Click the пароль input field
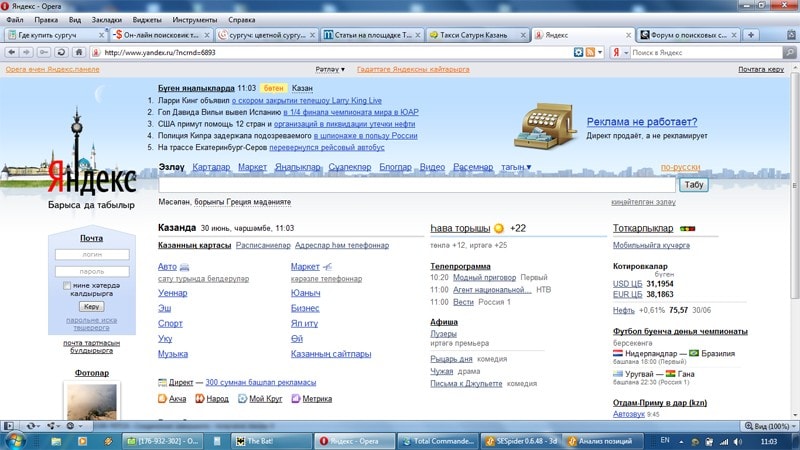Viewport: 800px width, 450px height. [92, 271]
